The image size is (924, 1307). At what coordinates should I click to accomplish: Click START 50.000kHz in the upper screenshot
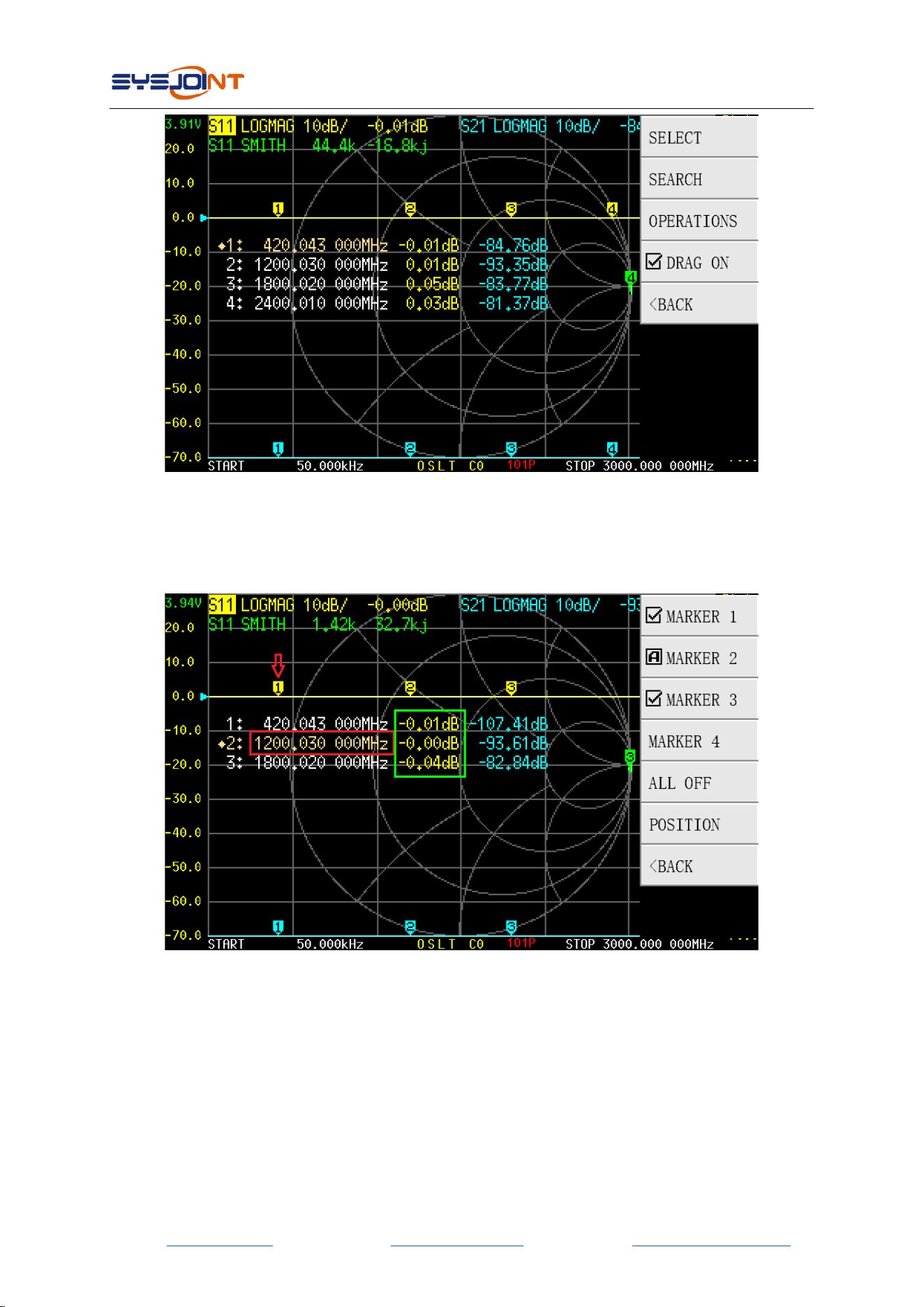pyautogui.click(x=286, y=466)
